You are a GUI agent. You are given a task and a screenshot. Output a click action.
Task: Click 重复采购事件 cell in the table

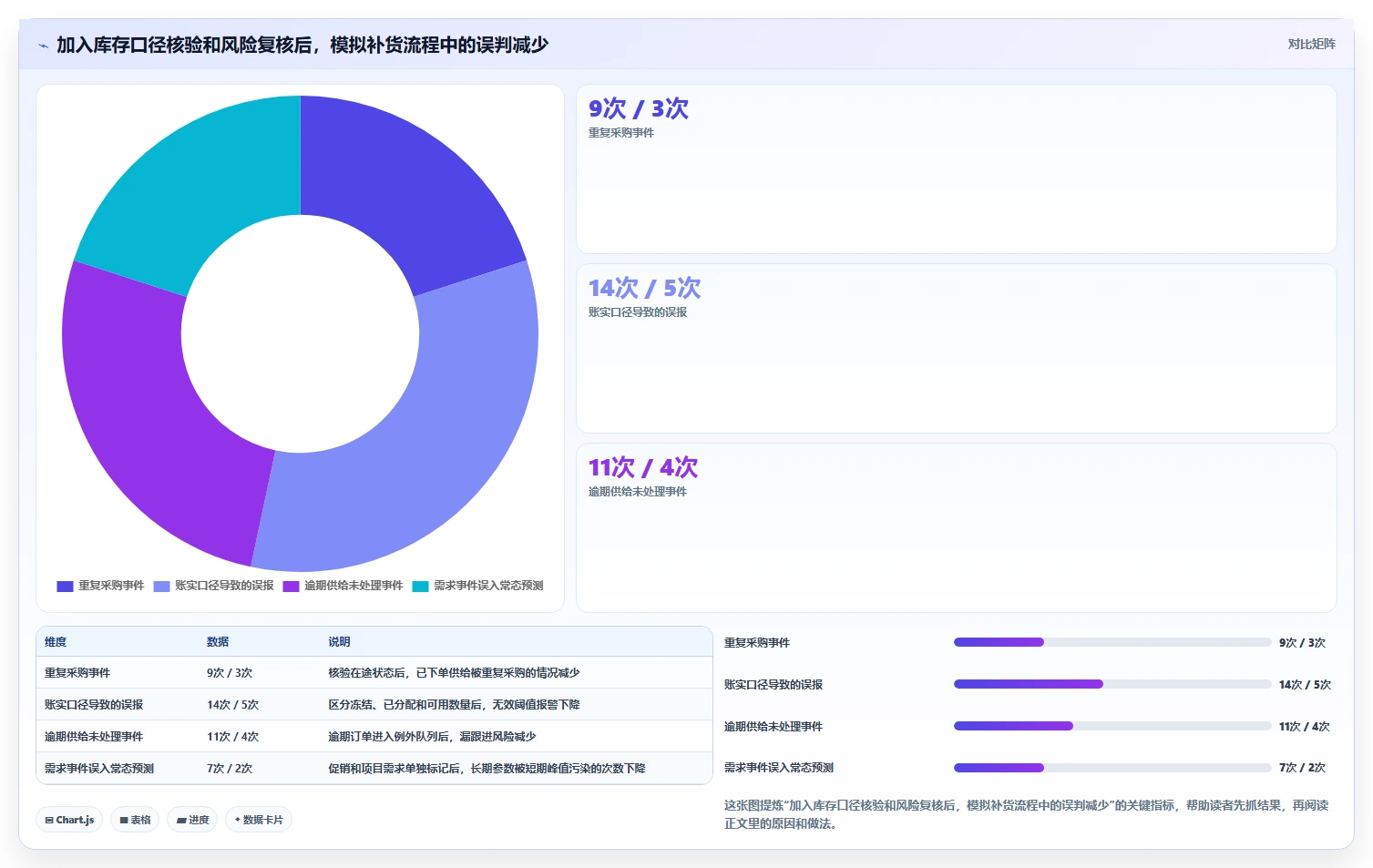[77, 673]
